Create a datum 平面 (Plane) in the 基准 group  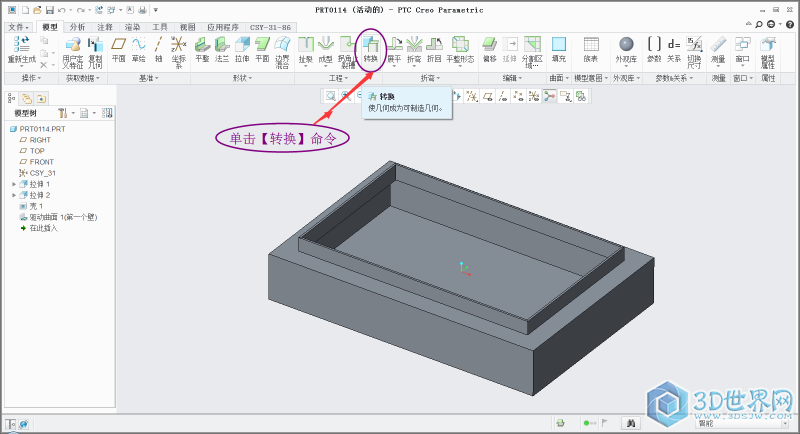point(118,49)
